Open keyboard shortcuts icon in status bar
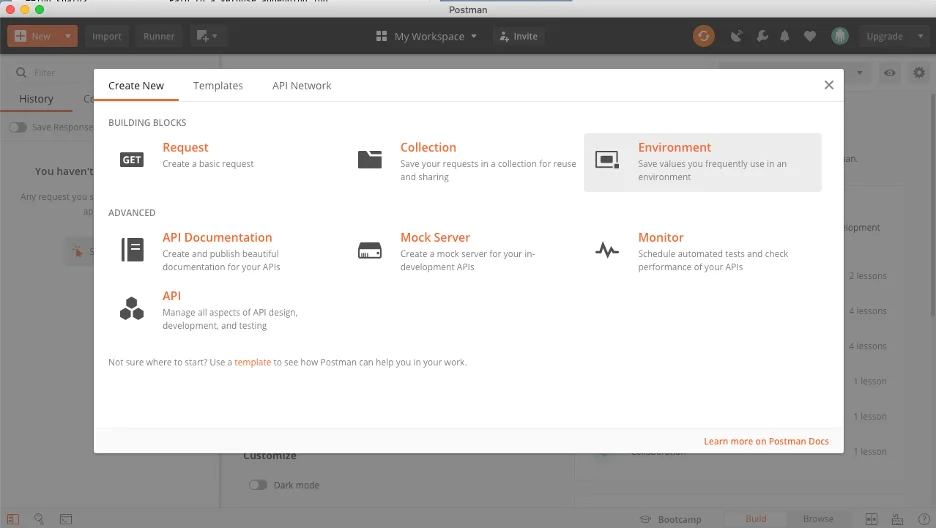 coord(897,519)
